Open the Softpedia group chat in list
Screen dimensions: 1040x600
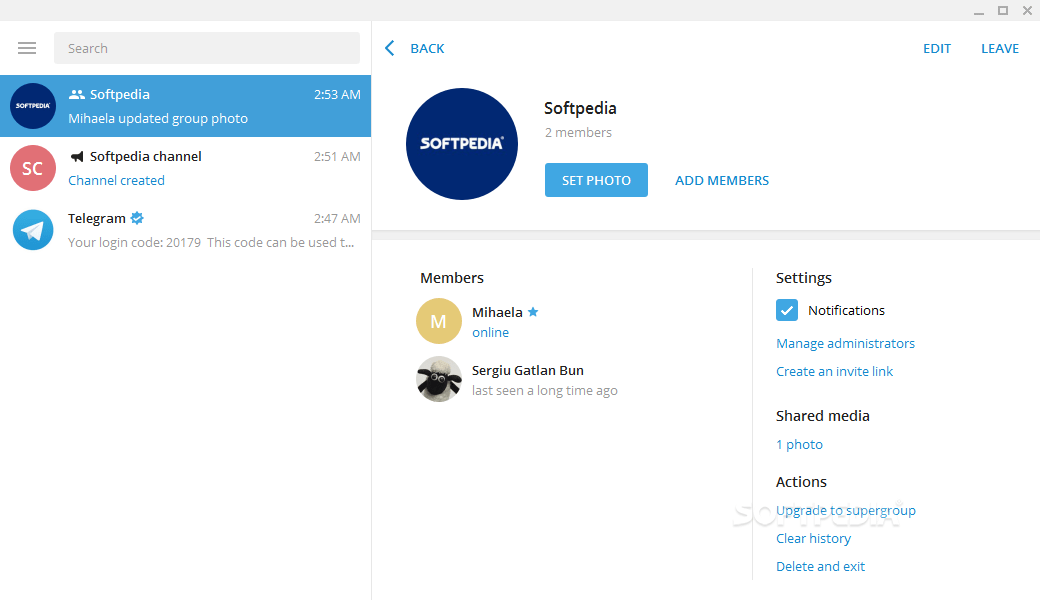tap(186, 106)
